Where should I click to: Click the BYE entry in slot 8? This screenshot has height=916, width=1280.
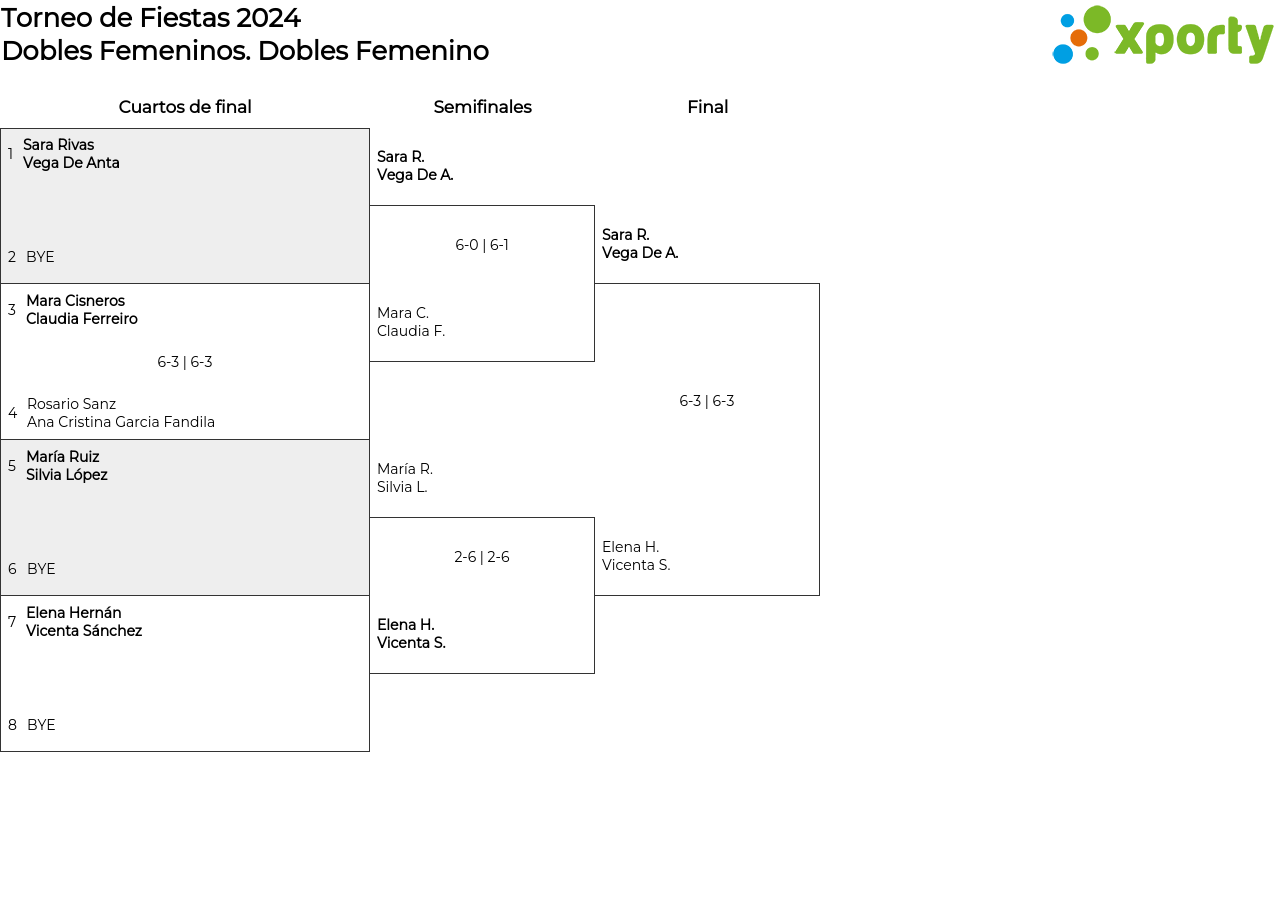41,725
